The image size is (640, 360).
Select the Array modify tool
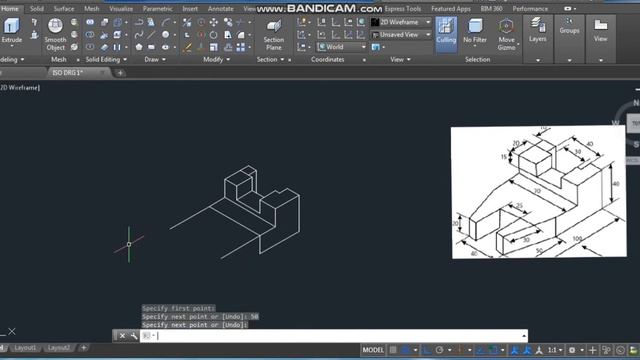pos(241,47)
